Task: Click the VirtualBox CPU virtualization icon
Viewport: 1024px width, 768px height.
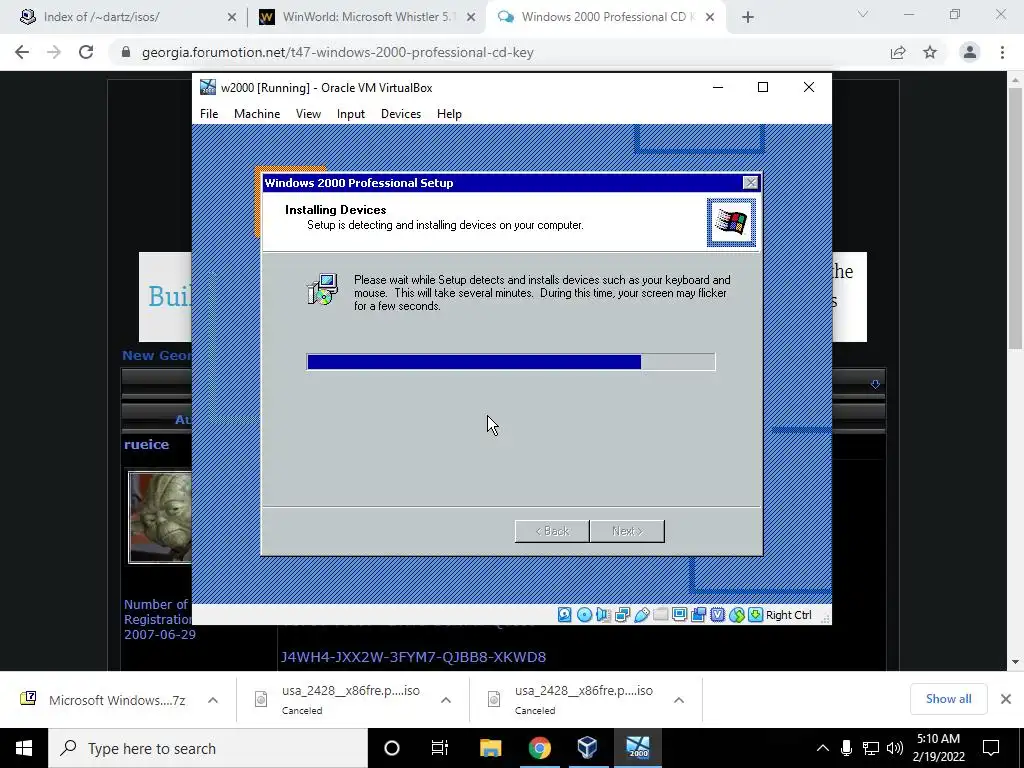Action: [x=717, y=615]
